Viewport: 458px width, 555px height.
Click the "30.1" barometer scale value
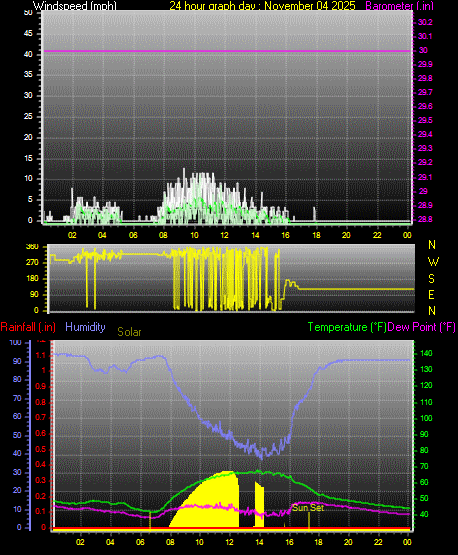click(425, 36)
